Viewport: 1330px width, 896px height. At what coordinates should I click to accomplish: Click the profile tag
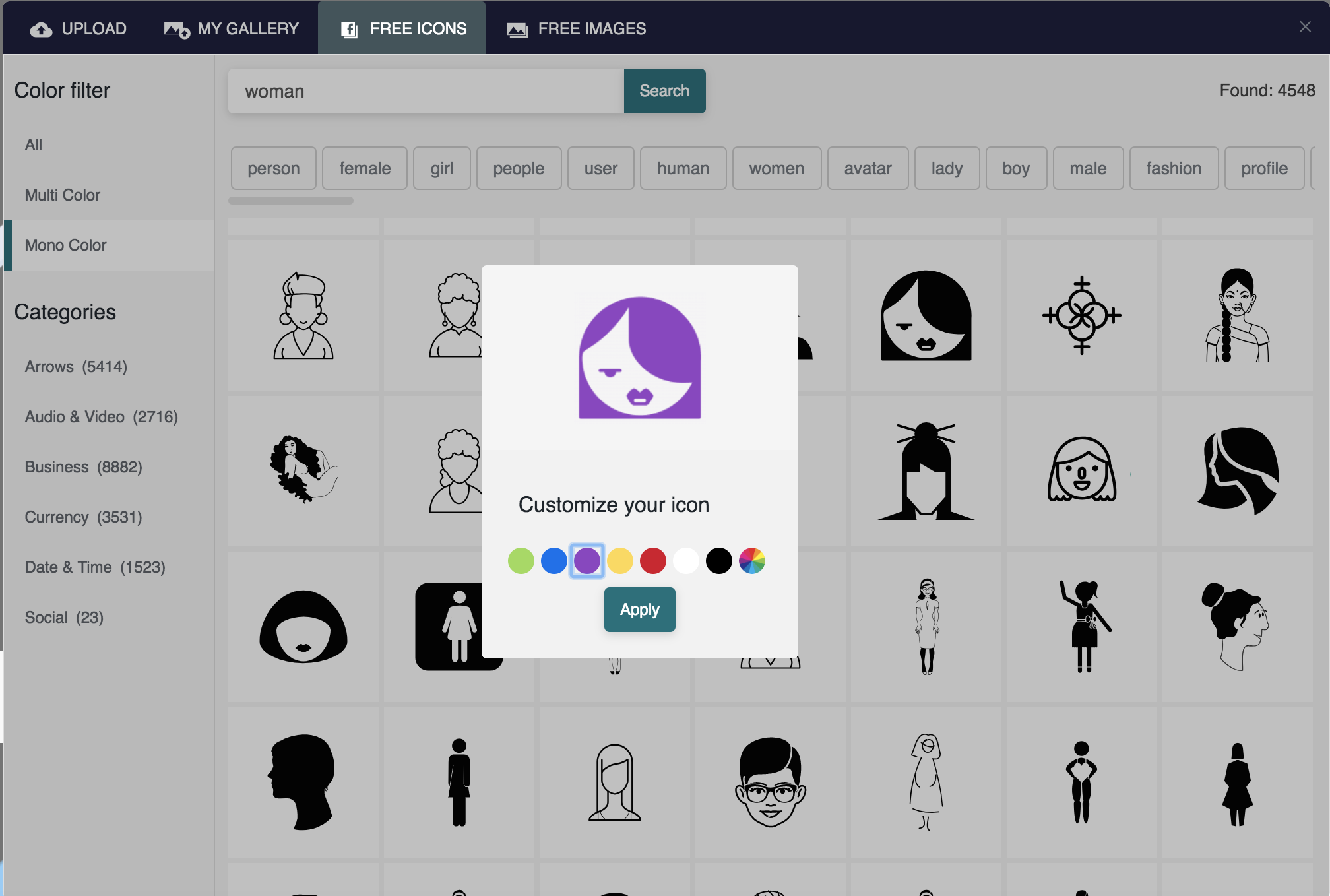click(x=1265, y=168)
